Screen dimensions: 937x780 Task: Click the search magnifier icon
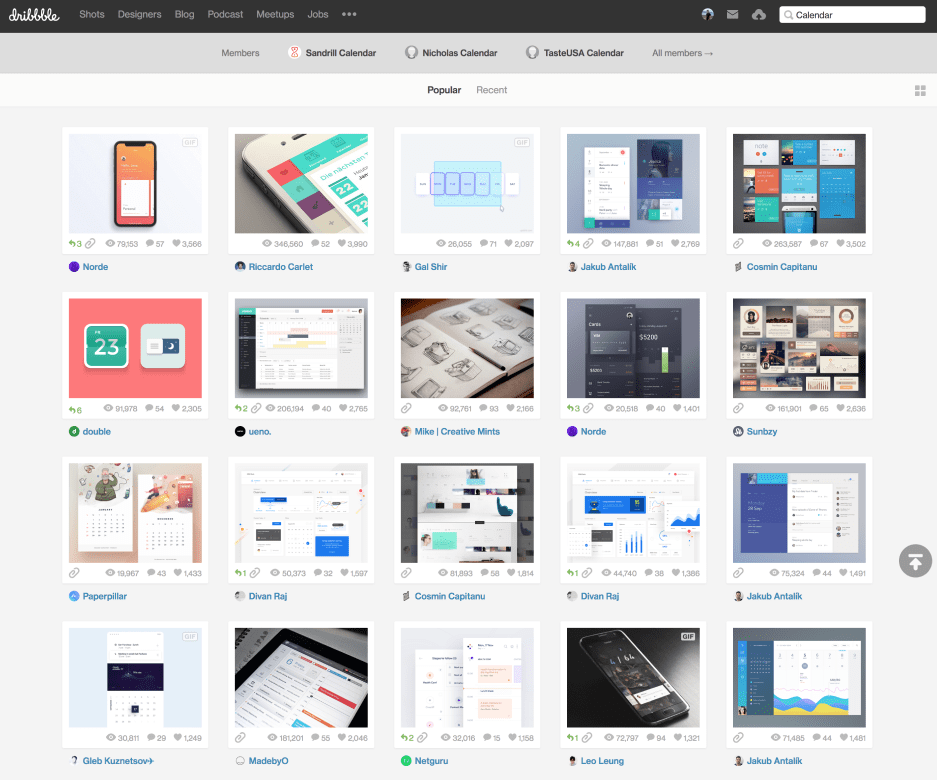(x=788, y=15)
